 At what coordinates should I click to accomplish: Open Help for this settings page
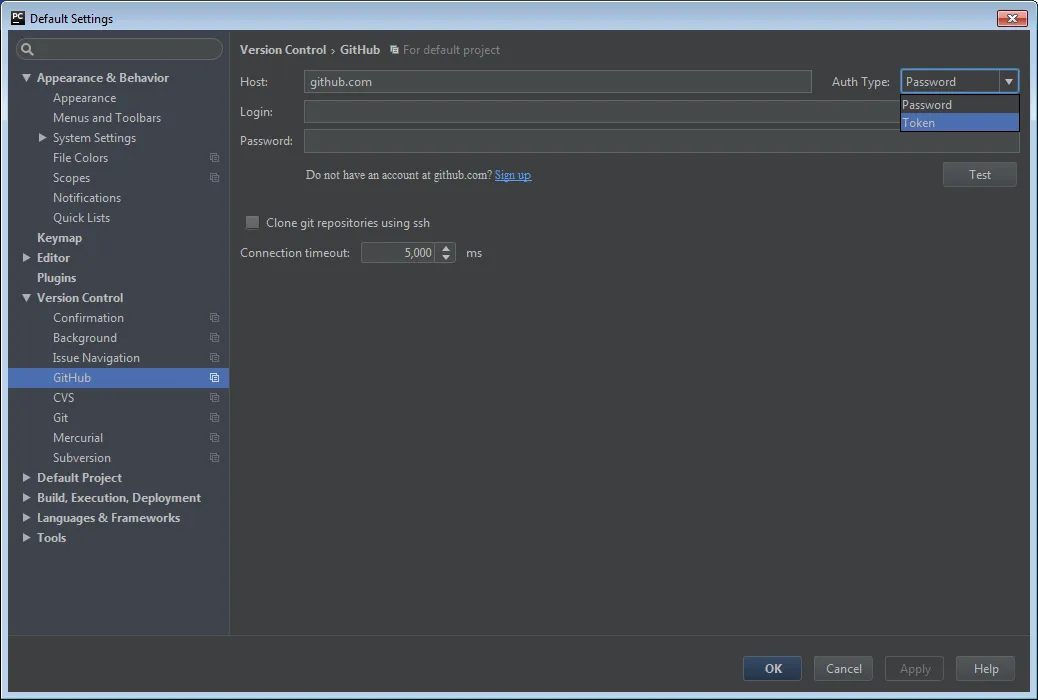986,669
